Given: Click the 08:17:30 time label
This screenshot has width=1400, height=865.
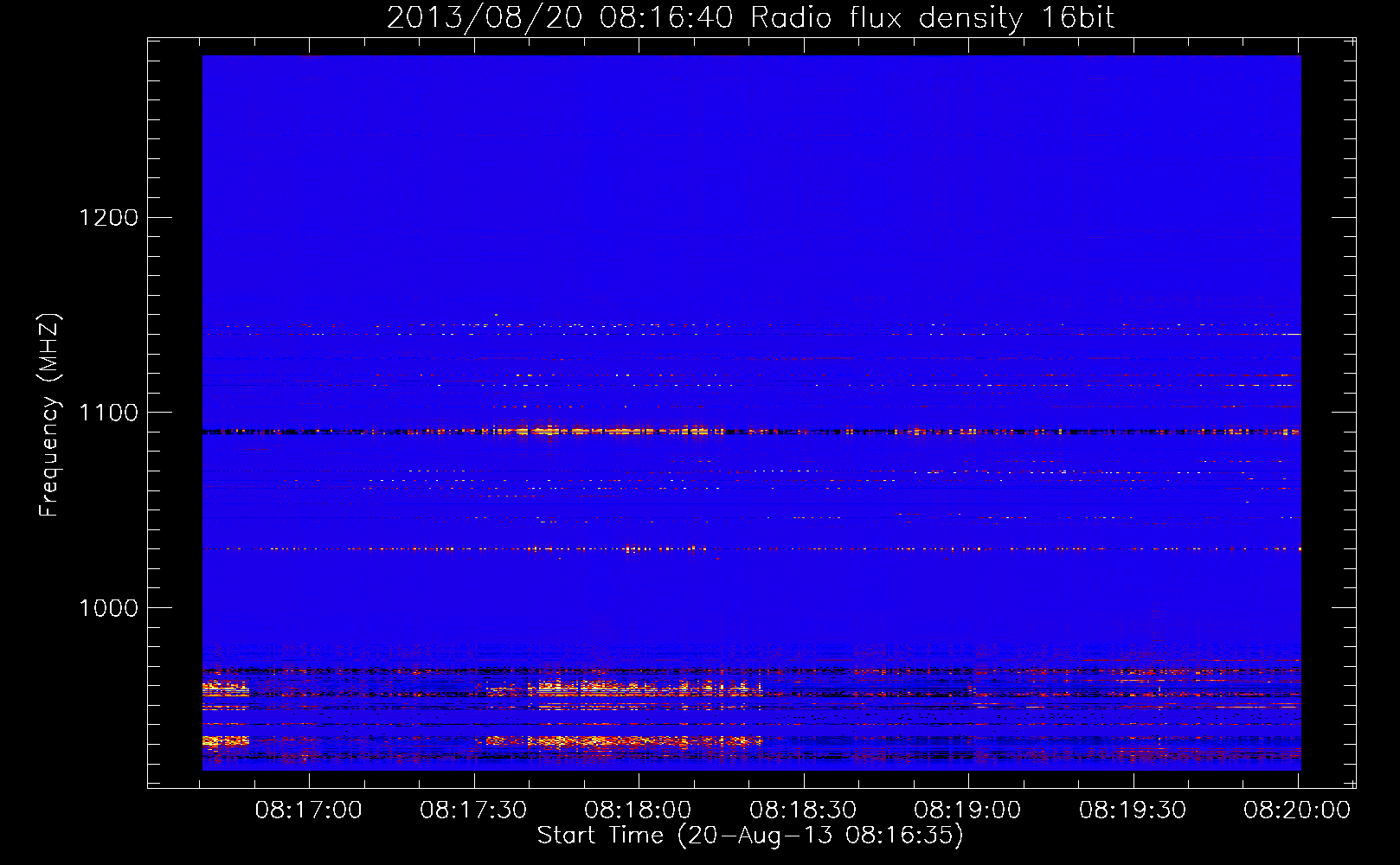Looking at the screenshot, I should [x=473, y=811].
